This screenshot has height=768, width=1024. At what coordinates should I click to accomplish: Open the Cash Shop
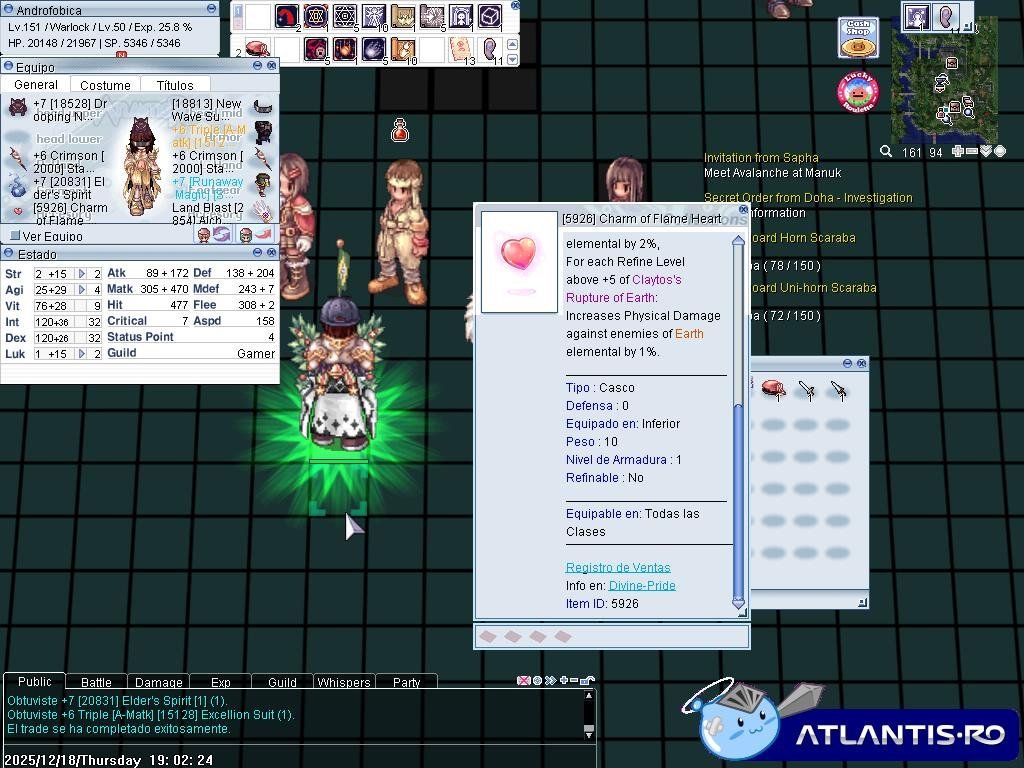tap(858, 38)
